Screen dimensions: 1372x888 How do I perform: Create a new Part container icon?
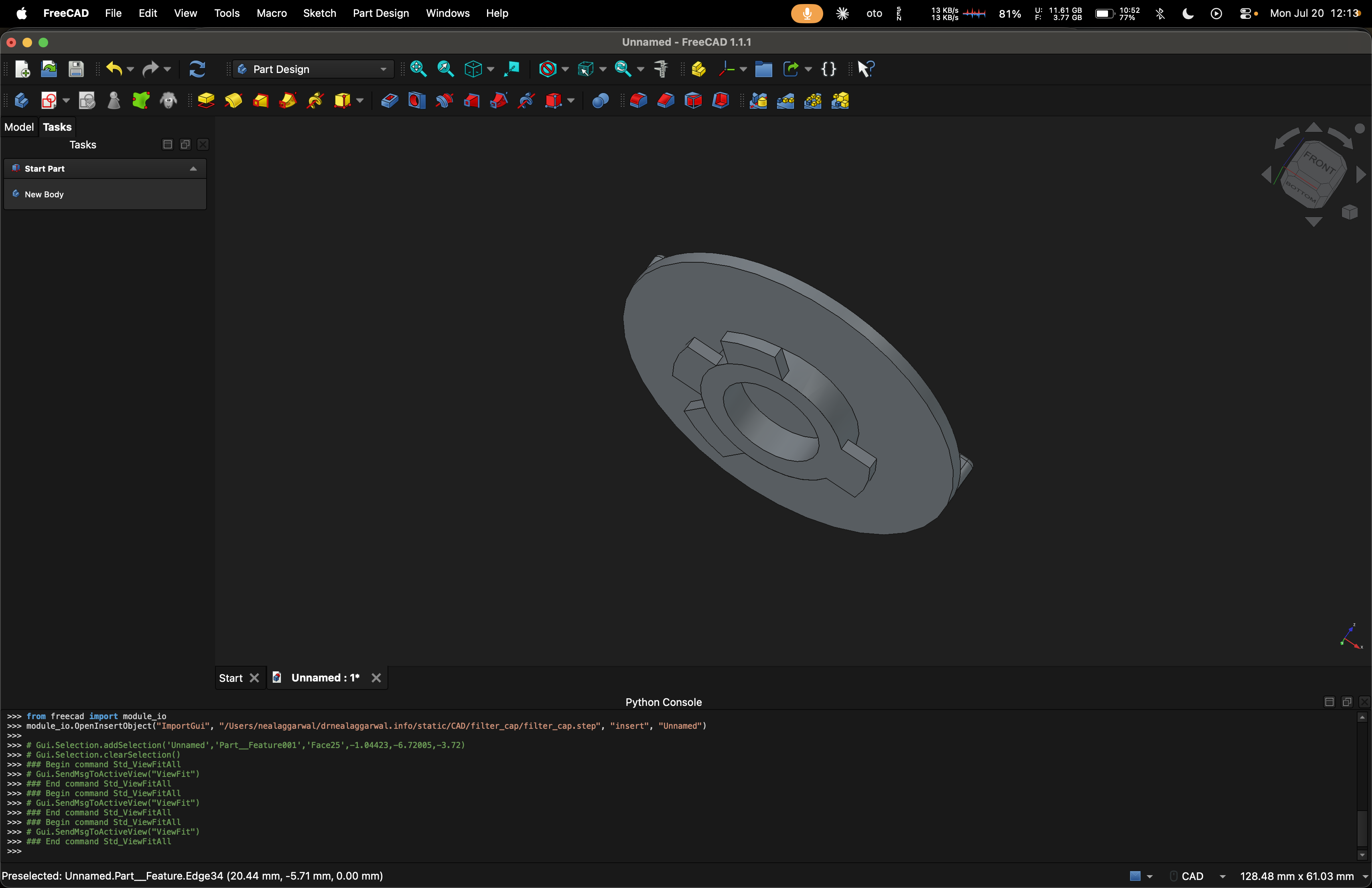coord(699,69)
